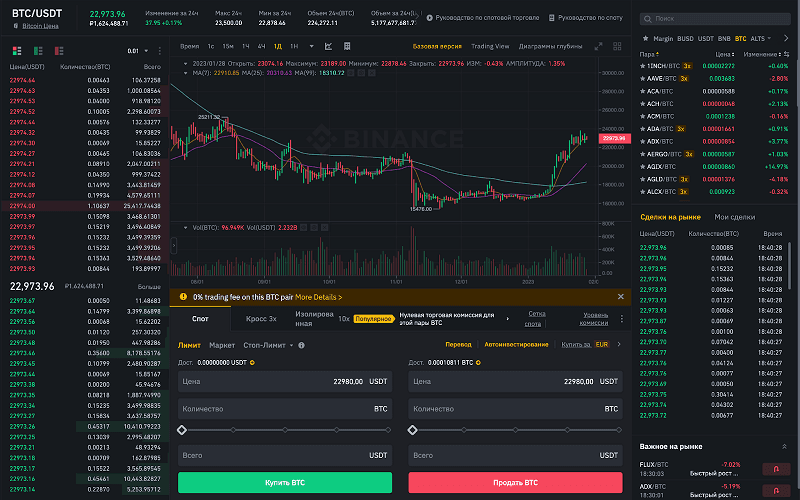The height and width of the screenshot is (500, 800).
Task: Open the Bitcoin Цена link
Action: click(x=40, y=26)
